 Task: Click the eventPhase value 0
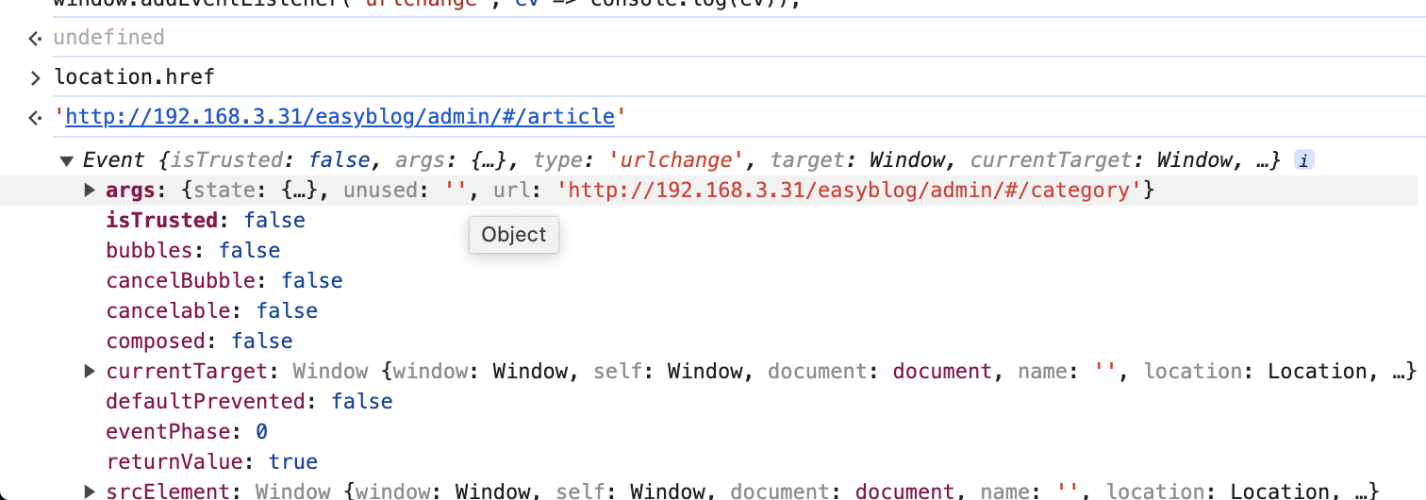click(x=262, y=431)
